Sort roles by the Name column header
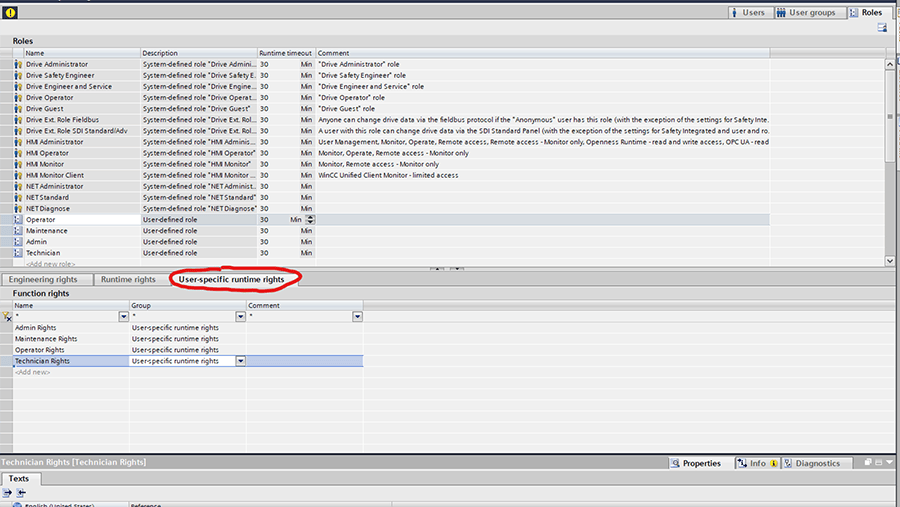Viewport: 900px width, 507px height. (x=82, y=53)
